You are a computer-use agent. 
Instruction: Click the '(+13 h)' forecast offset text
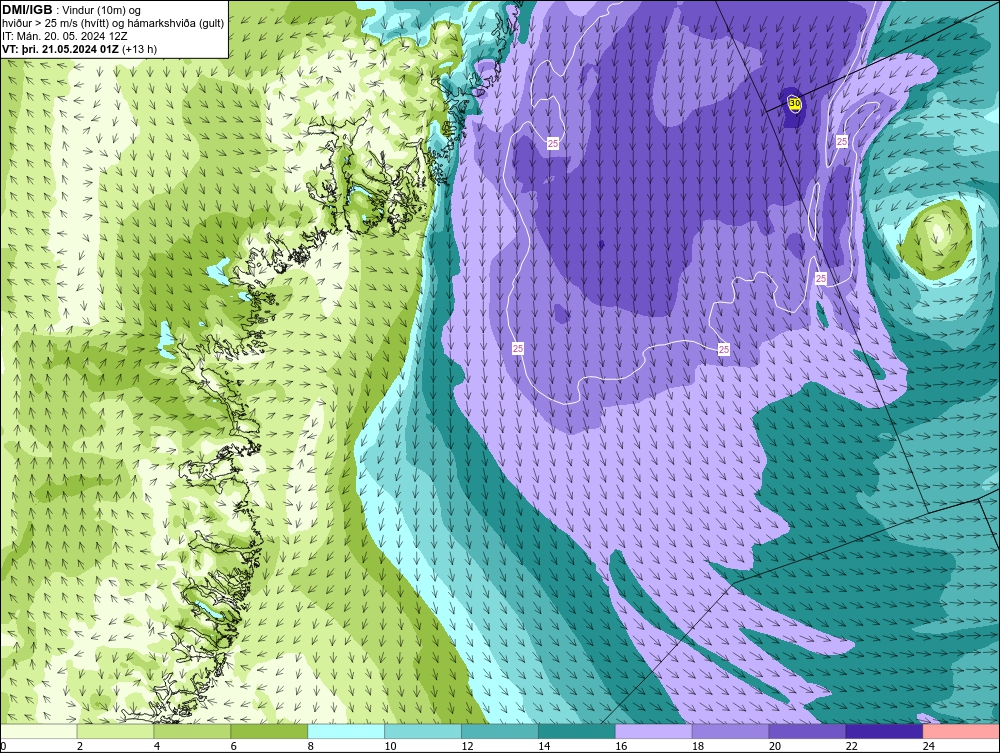coord(139,49)
